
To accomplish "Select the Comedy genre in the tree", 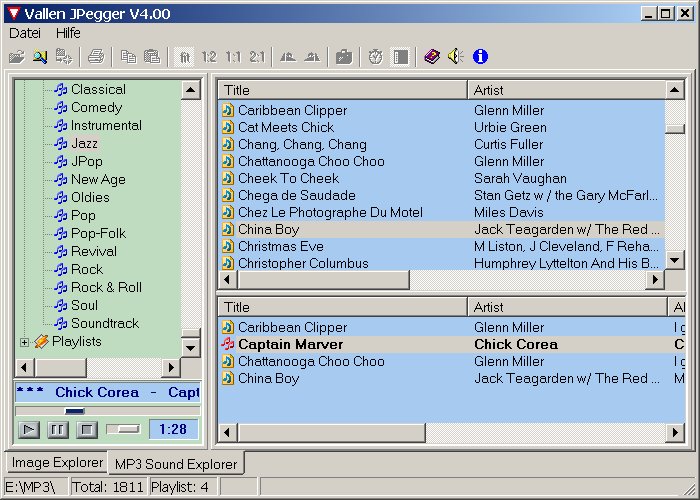I will (x=96, y=108).
